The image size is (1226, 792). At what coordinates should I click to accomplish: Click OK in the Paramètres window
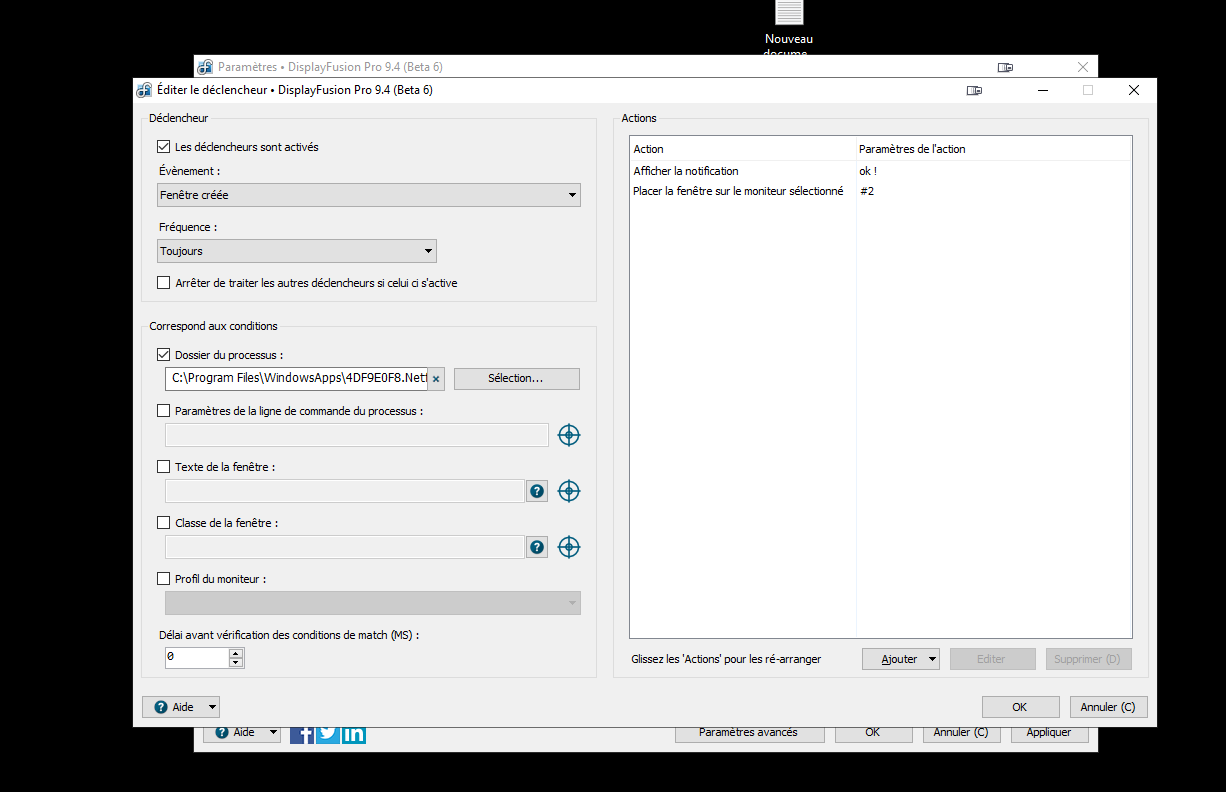(873, 733)
